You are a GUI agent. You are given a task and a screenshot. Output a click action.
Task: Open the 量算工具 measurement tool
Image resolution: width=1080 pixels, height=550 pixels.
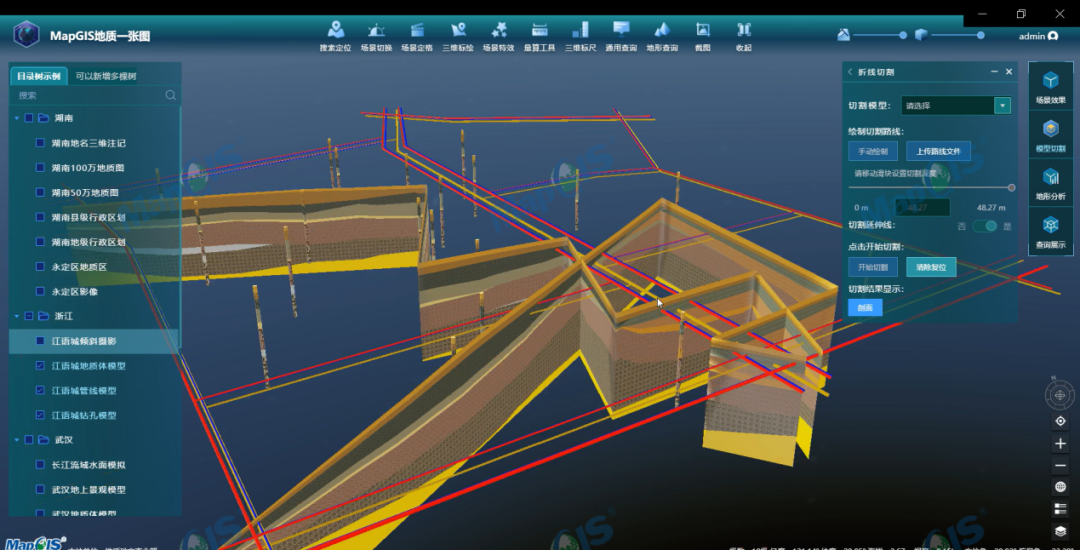pyautogui.click(x=539, y=36)
